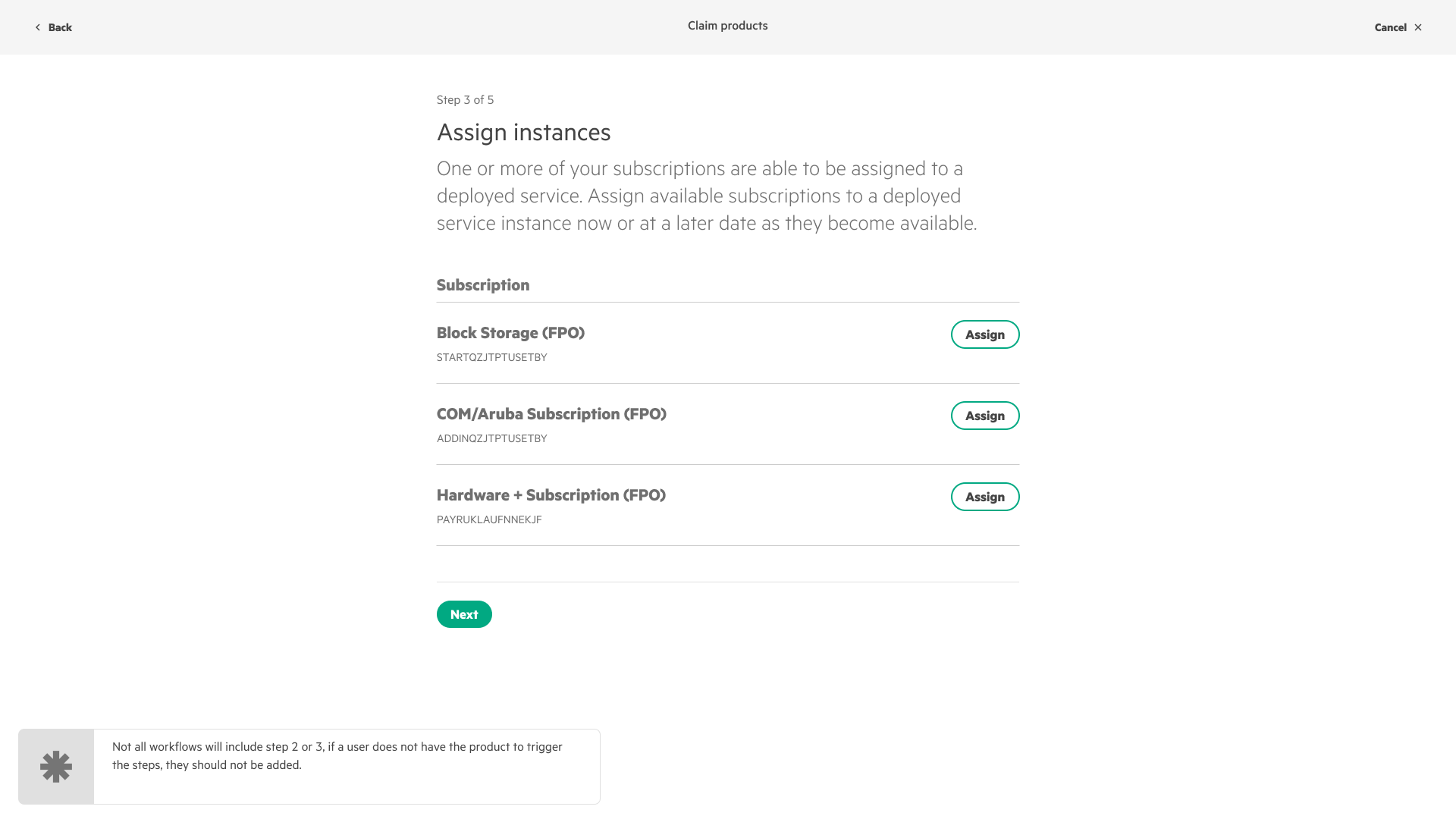Assign the Block Storage (FPO) subscription

(984, 334)
